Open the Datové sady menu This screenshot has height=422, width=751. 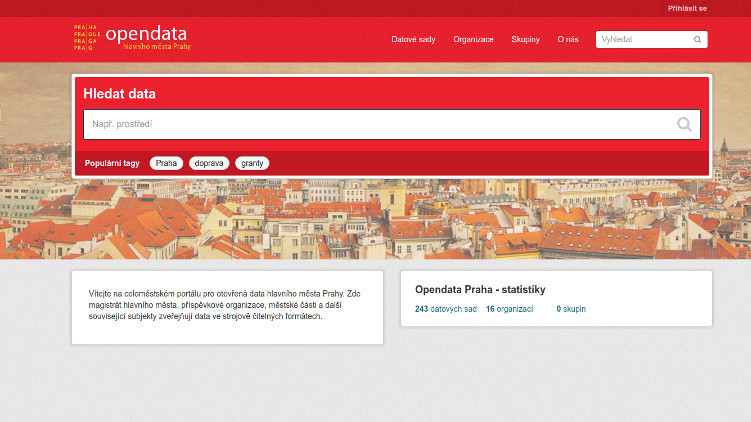pos(413,39)
